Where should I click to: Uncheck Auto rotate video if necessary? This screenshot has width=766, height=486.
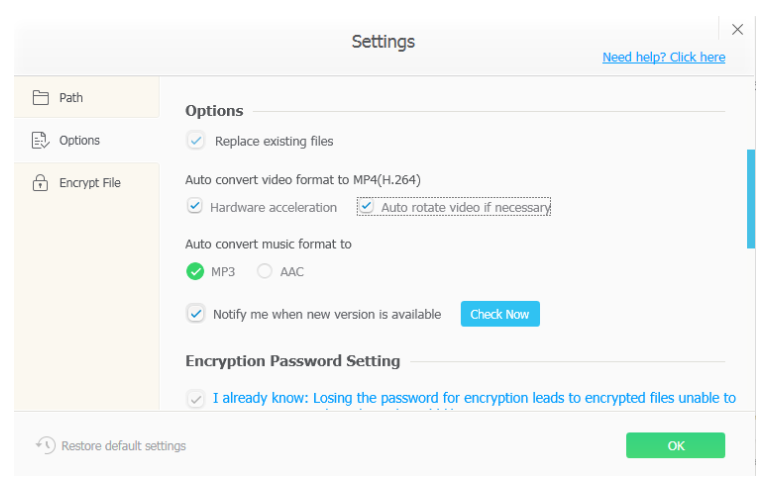[x=366, y=207]
